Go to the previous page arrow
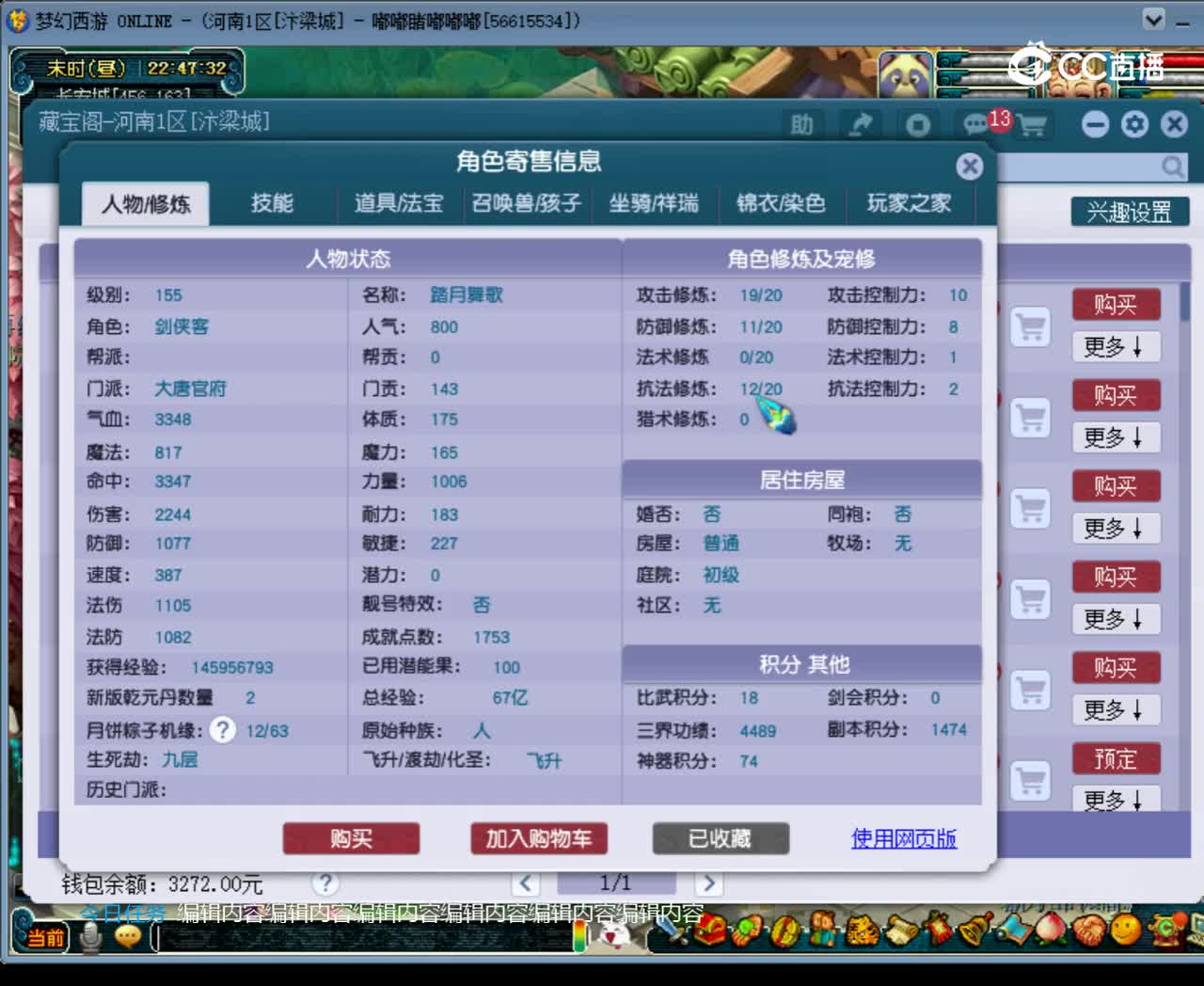 [x=526, y=883]
